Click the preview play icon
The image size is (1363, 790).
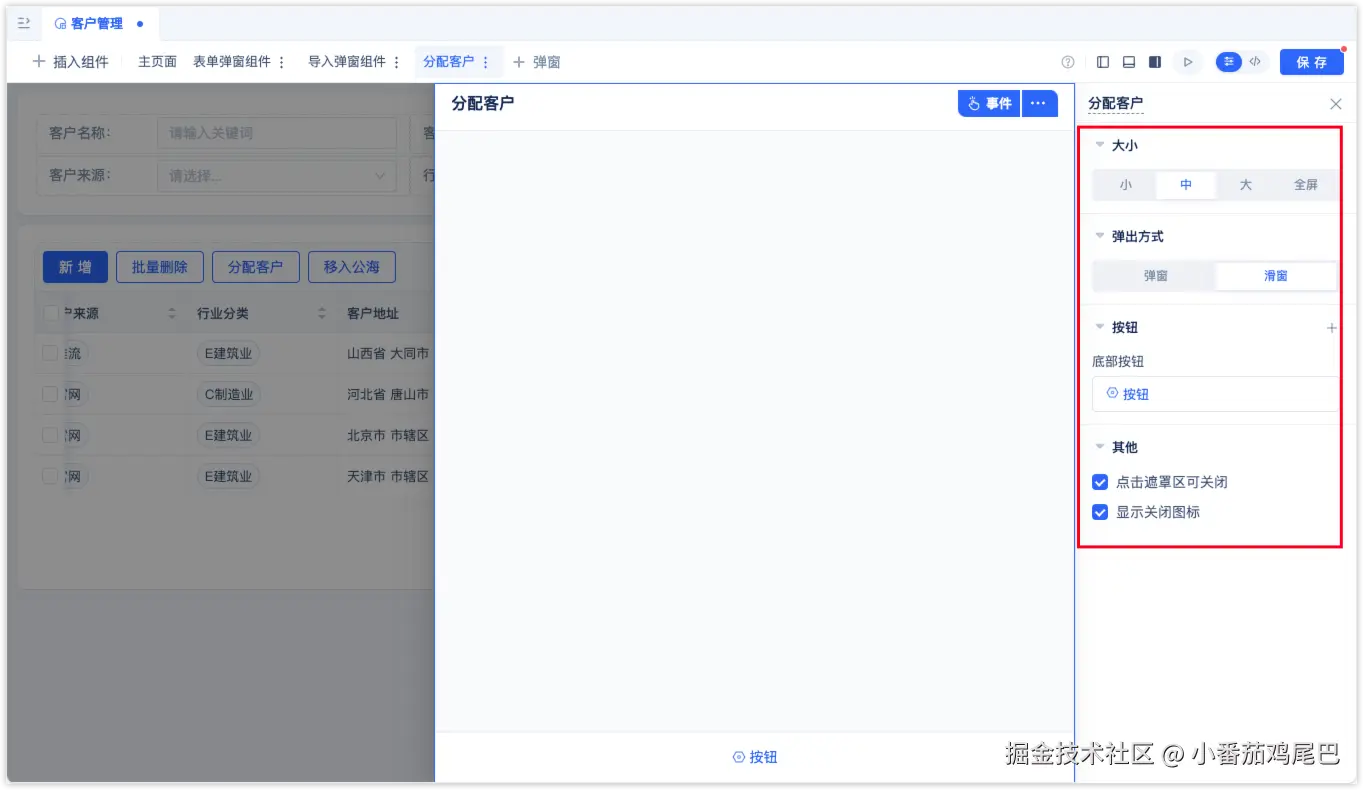pyautogui.click(x=1188, y=62)
